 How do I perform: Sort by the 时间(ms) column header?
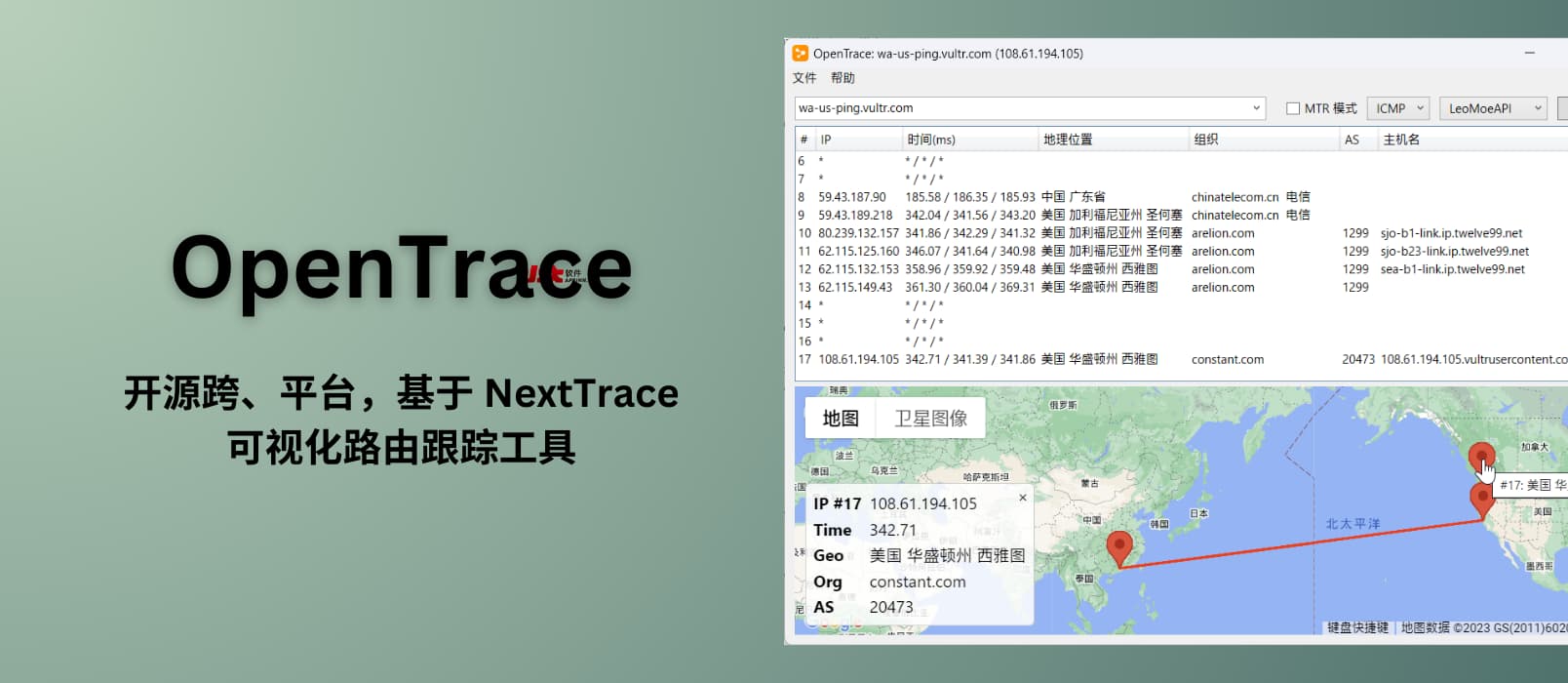click(x=931, y=140)
